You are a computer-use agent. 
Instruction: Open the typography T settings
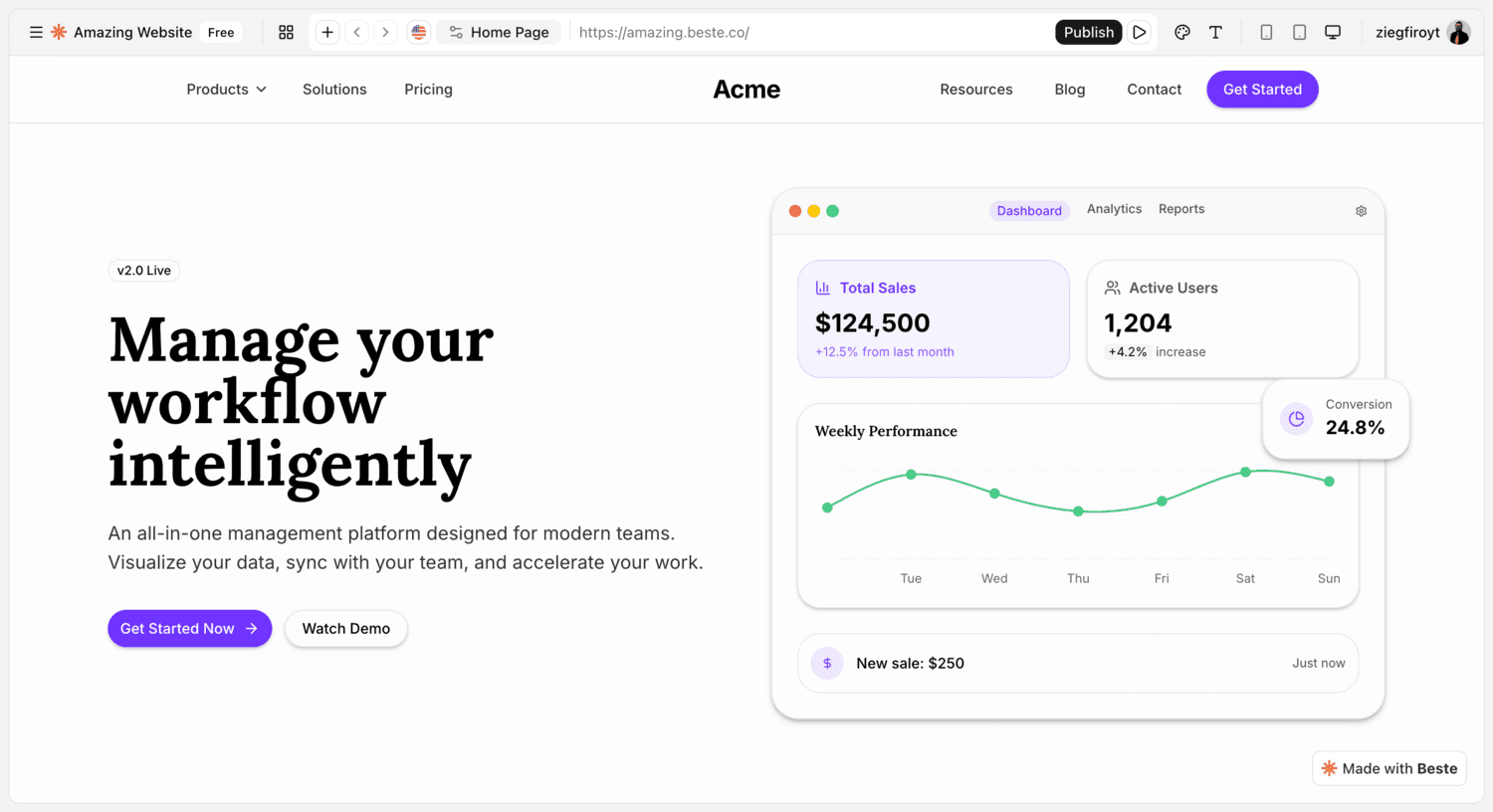point(1215,32)
